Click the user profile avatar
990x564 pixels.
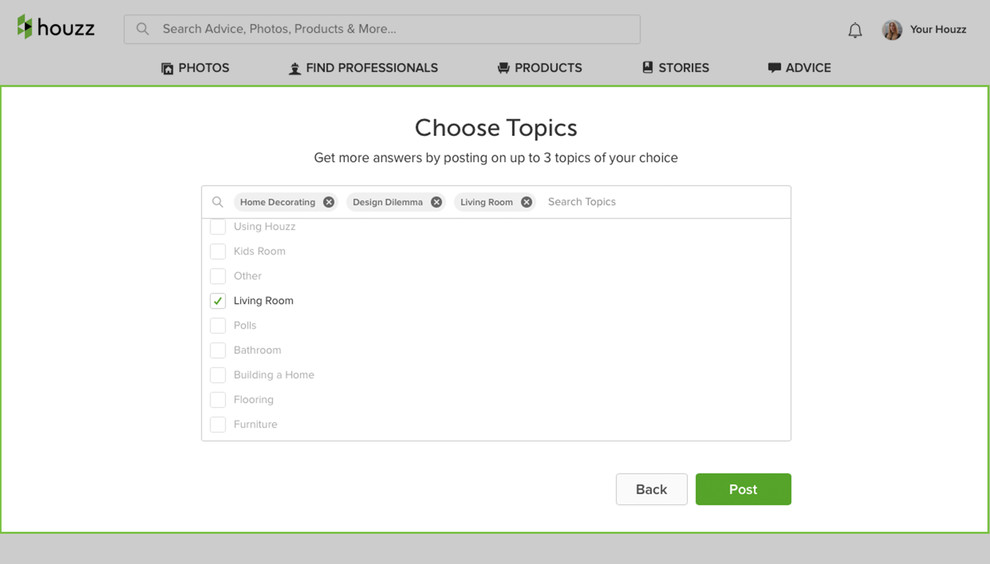coord(892,30)
